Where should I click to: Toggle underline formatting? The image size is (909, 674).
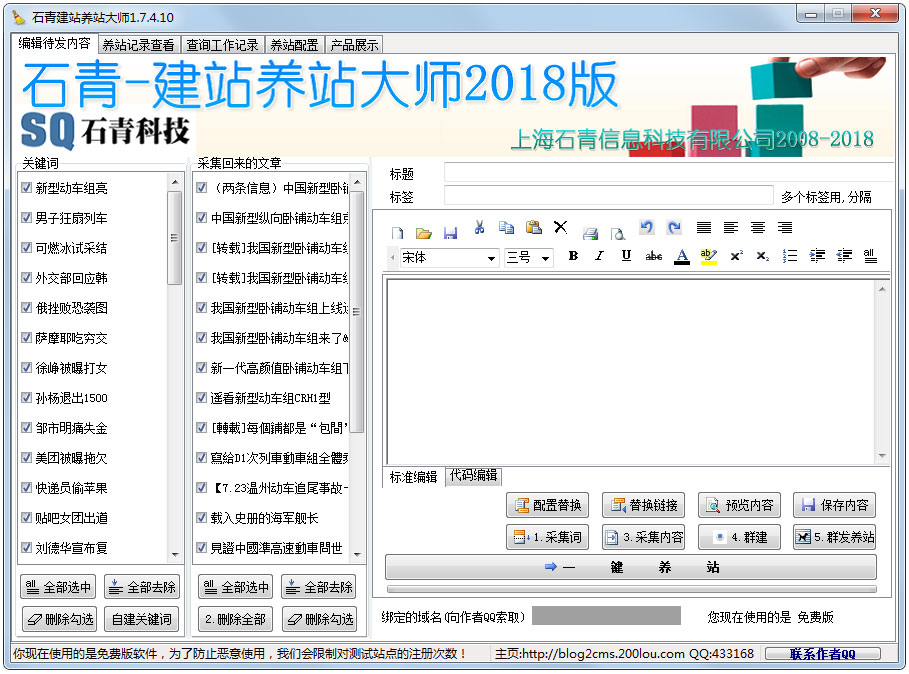[x=626, y=256]
